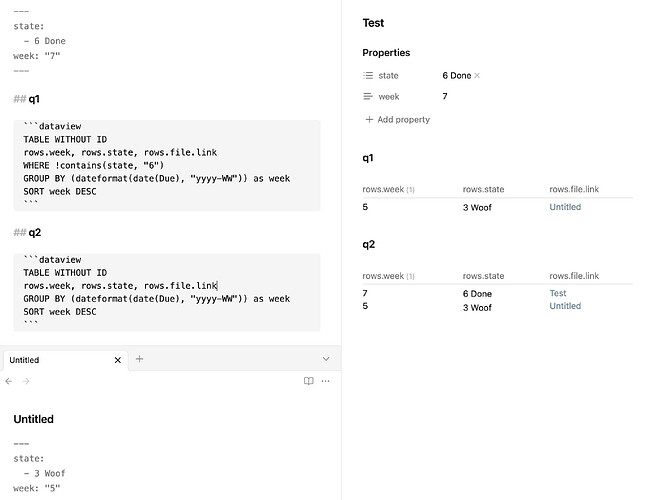Click the WHERE !contains(state, "6") line
651x500 pixels.
coord(93,165)
